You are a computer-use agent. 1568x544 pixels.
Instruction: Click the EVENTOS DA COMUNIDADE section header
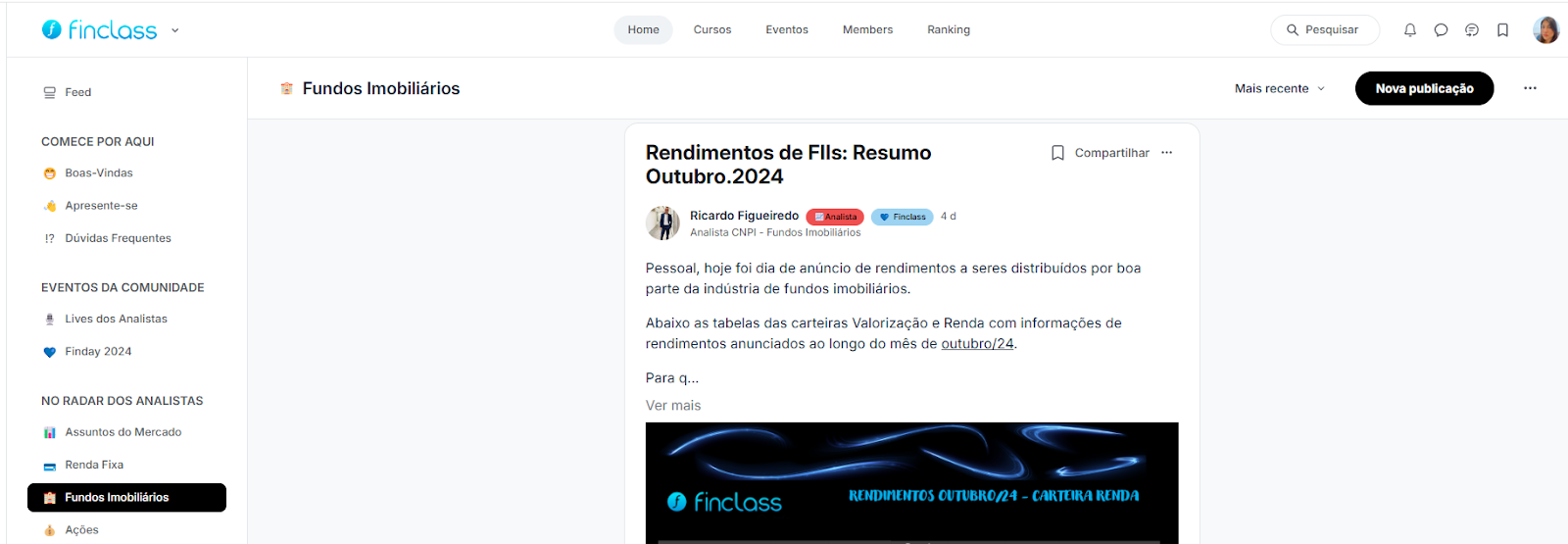(122, 287)
